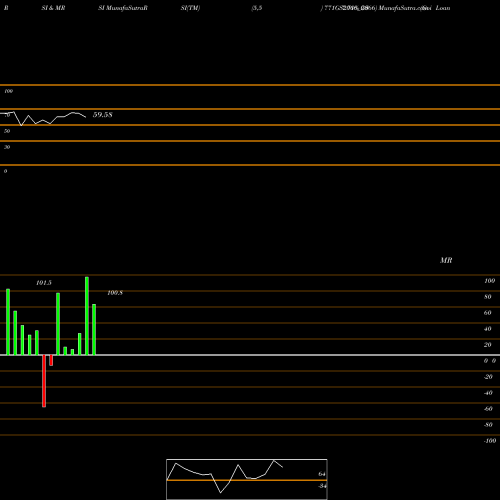Viewport: 500px width, 500px height.
Task: Click the 'SI & MR' header text
Action: pos(53,8)
